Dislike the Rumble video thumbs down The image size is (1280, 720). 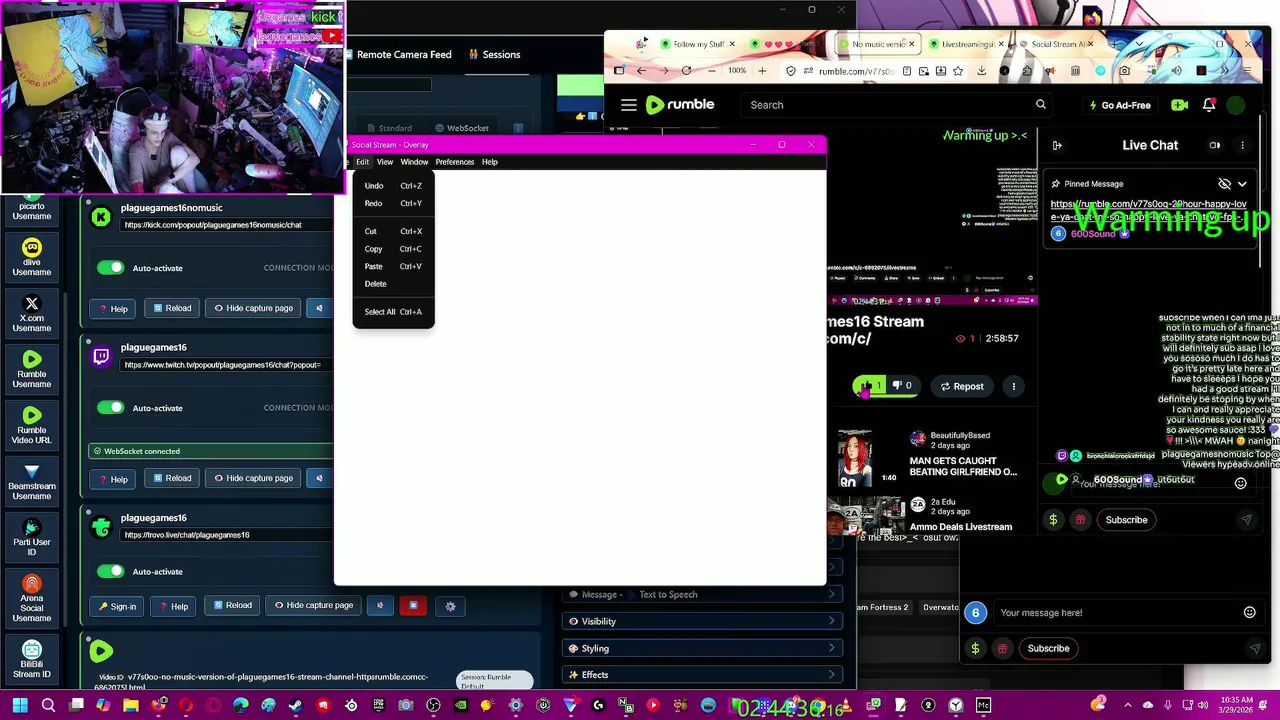tap(901, 386)
